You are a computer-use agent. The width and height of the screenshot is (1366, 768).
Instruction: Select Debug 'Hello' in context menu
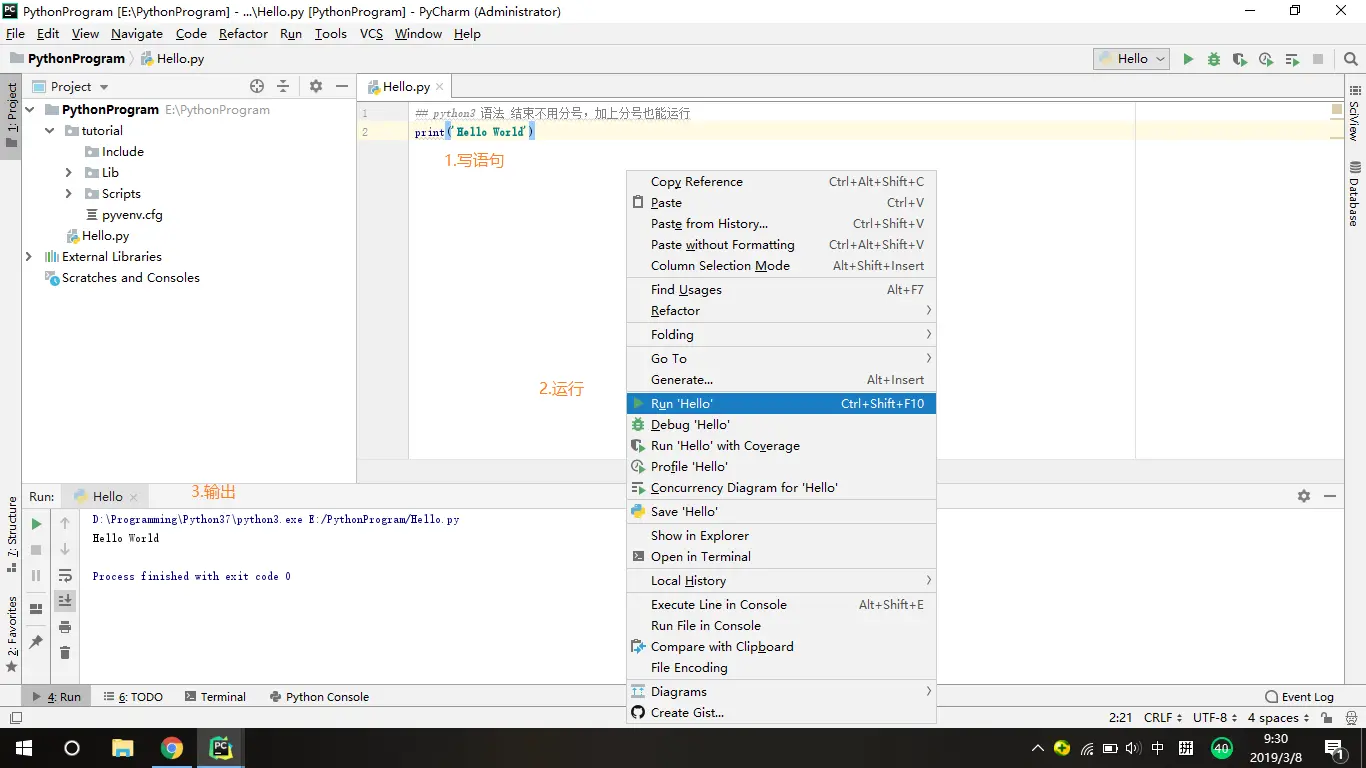coord(781,425)
